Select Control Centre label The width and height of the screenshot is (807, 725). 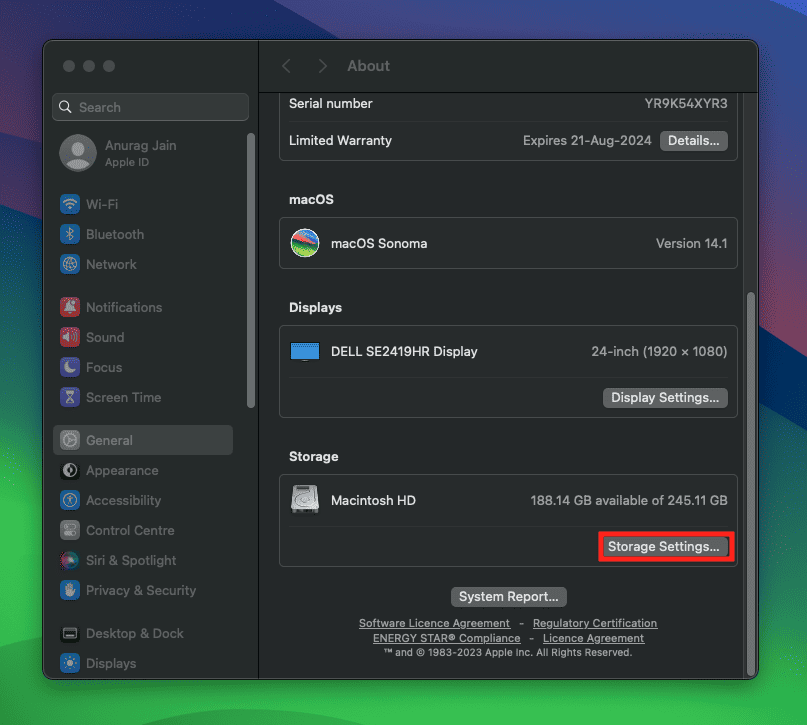(x=130, y=531)
